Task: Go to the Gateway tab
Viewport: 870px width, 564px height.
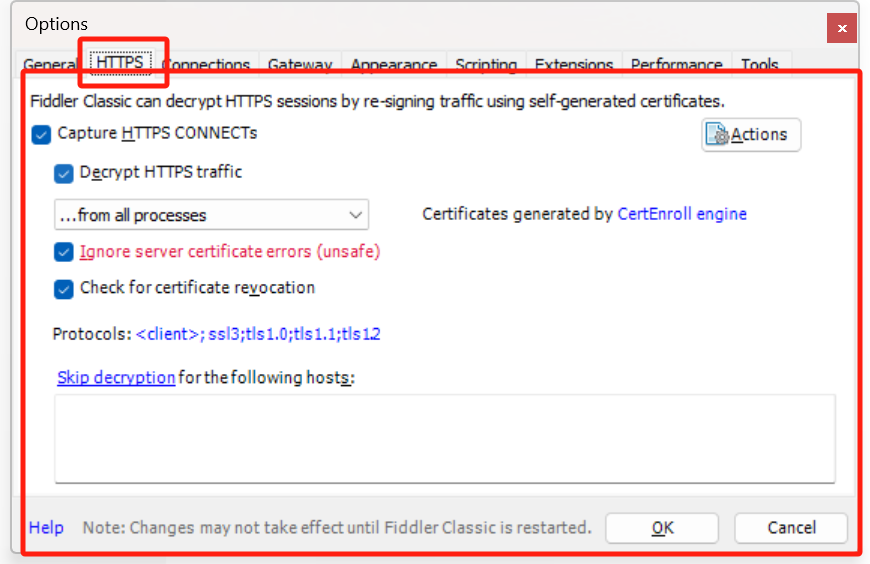Action: [x=300, y=64]
